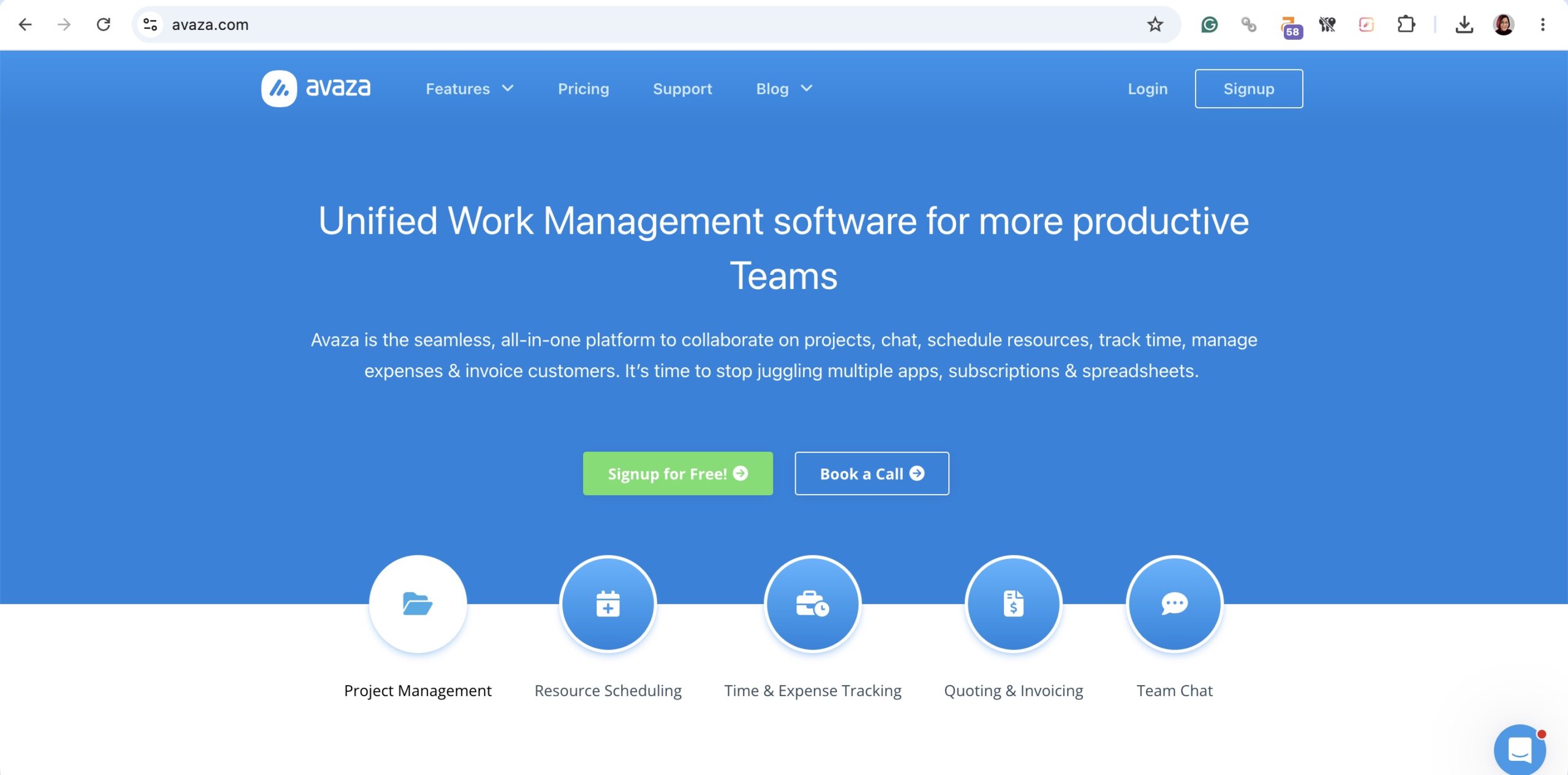Expand the Features dropdown menu

coord(470,89)
